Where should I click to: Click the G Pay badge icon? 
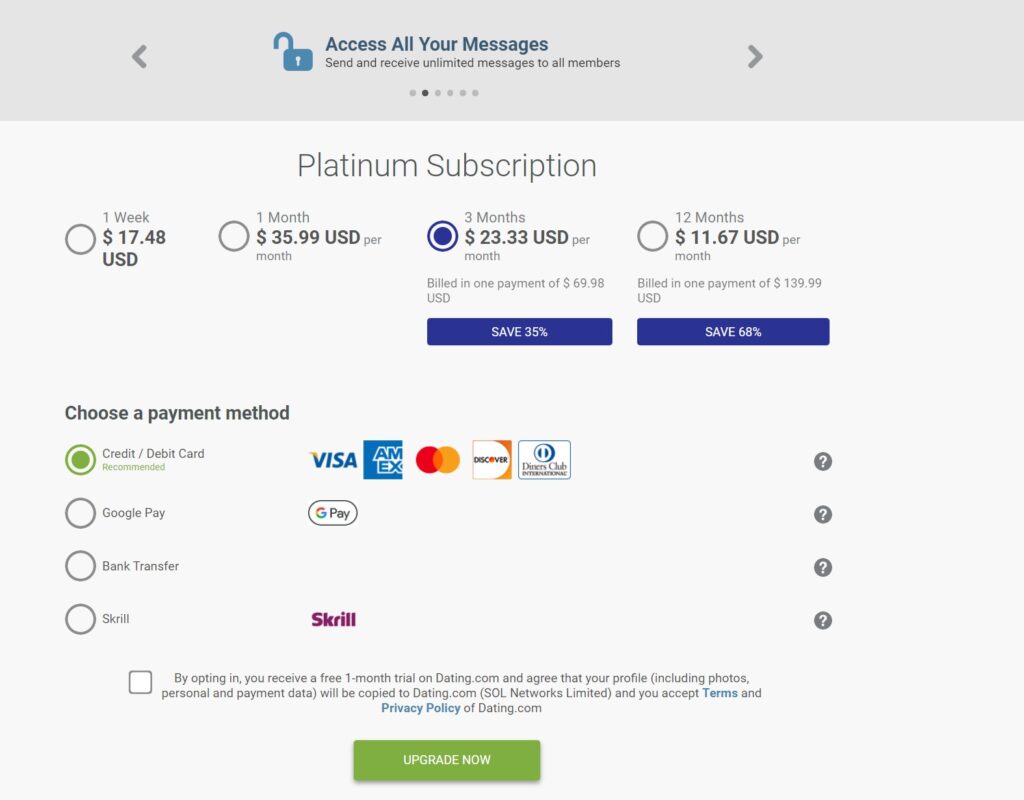pyautogui.click(x=332, y=513)
